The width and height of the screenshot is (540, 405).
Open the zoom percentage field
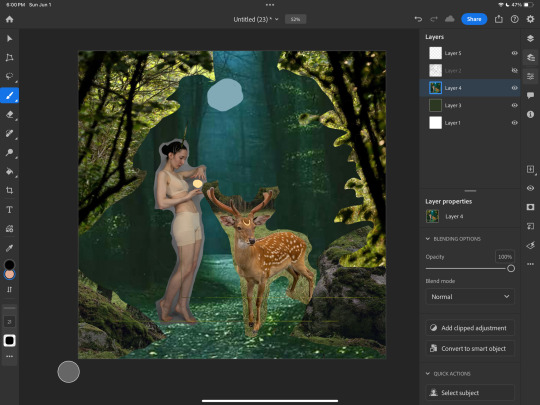(x=295, y=19)
